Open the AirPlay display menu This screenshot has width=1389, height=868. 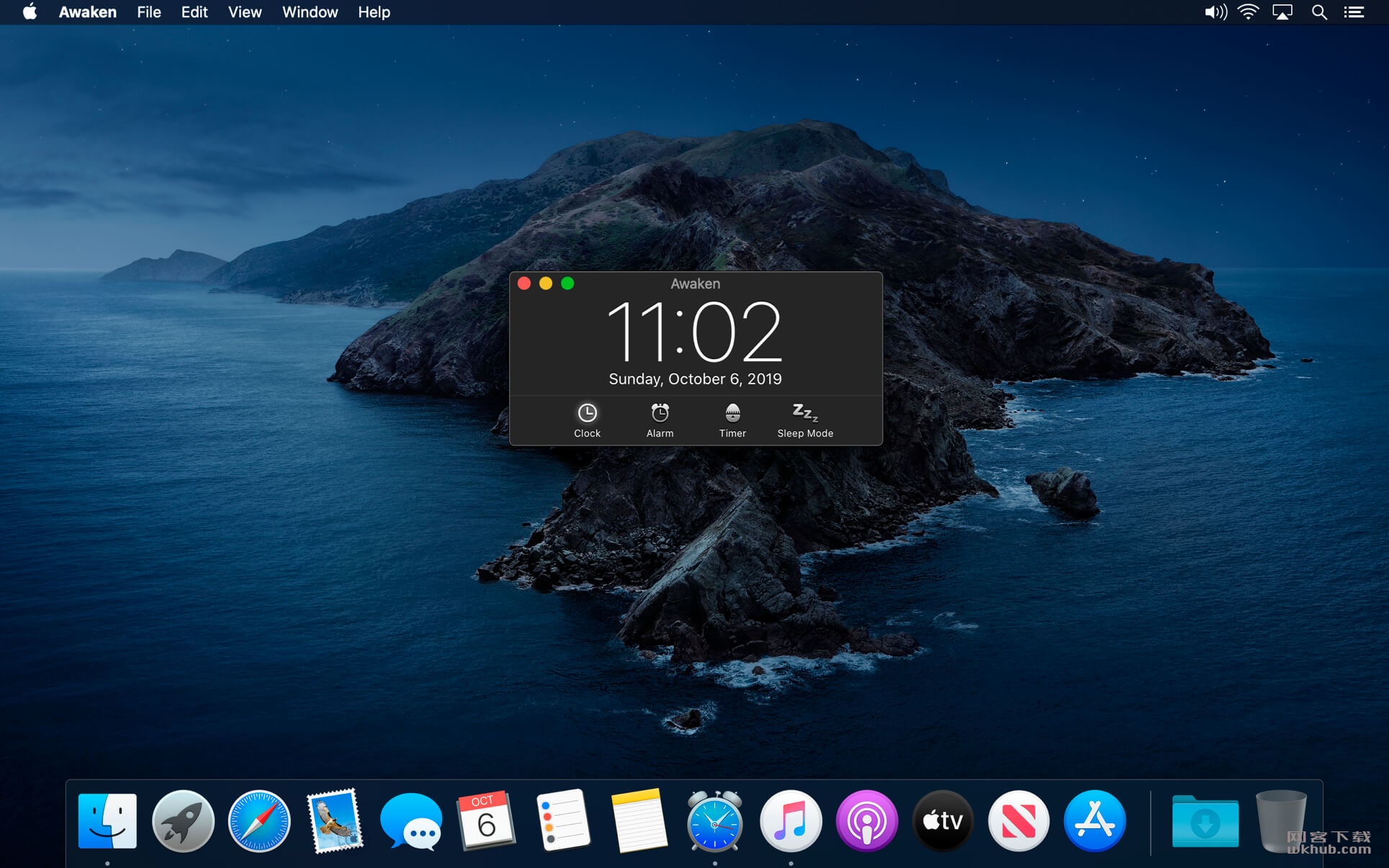1282,12
